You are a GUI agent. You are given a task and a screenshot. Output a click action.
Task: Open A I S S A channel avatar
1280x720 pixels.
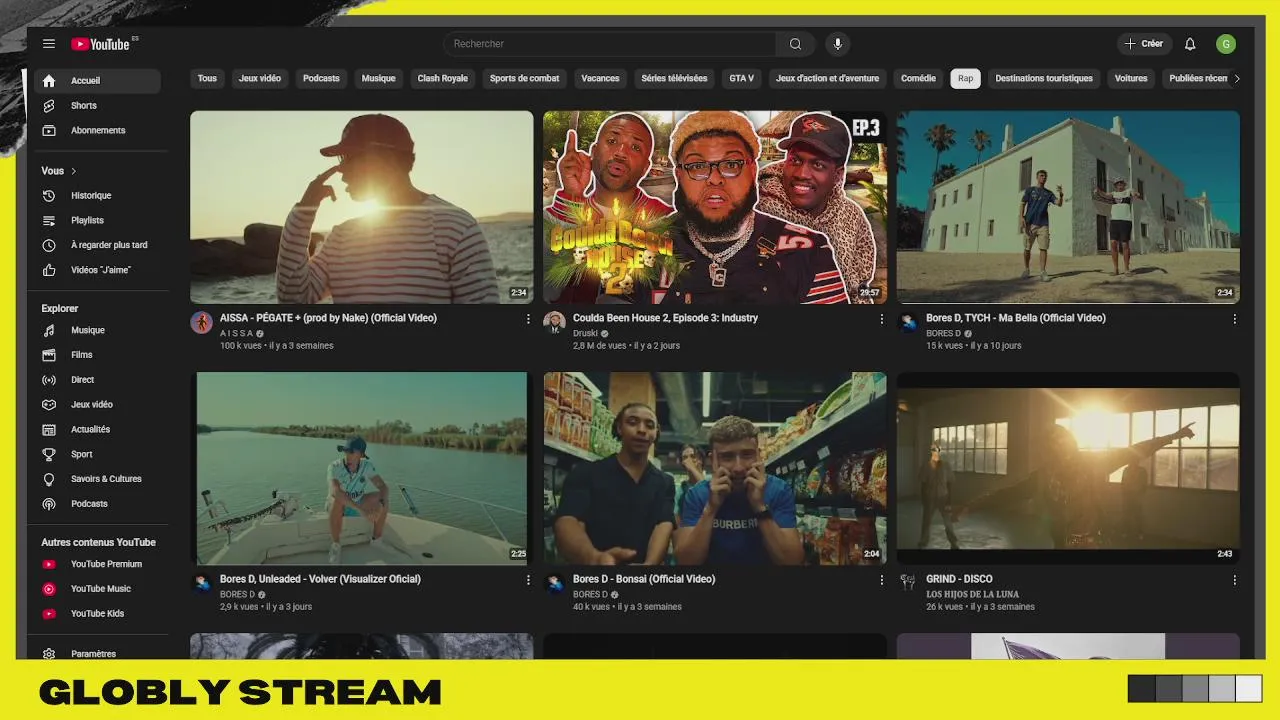click(x=201, y=322)
